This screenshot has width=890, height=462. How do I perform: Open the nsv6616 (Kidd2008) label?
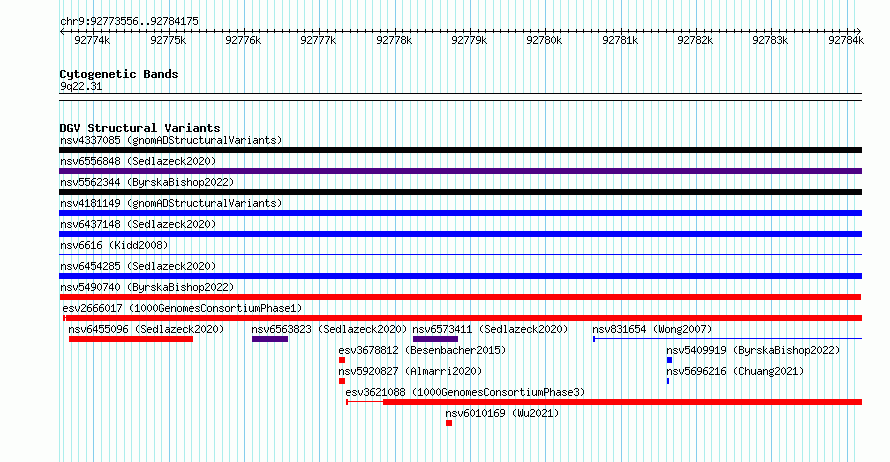coord(114,245)
